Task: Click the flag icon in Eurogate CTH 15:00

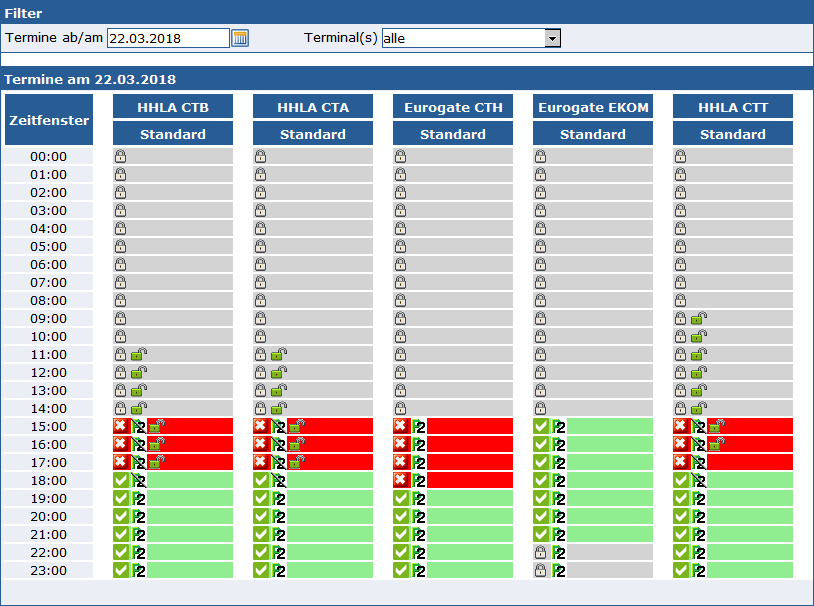Action: pyautogui.click(x=419, y=427)
